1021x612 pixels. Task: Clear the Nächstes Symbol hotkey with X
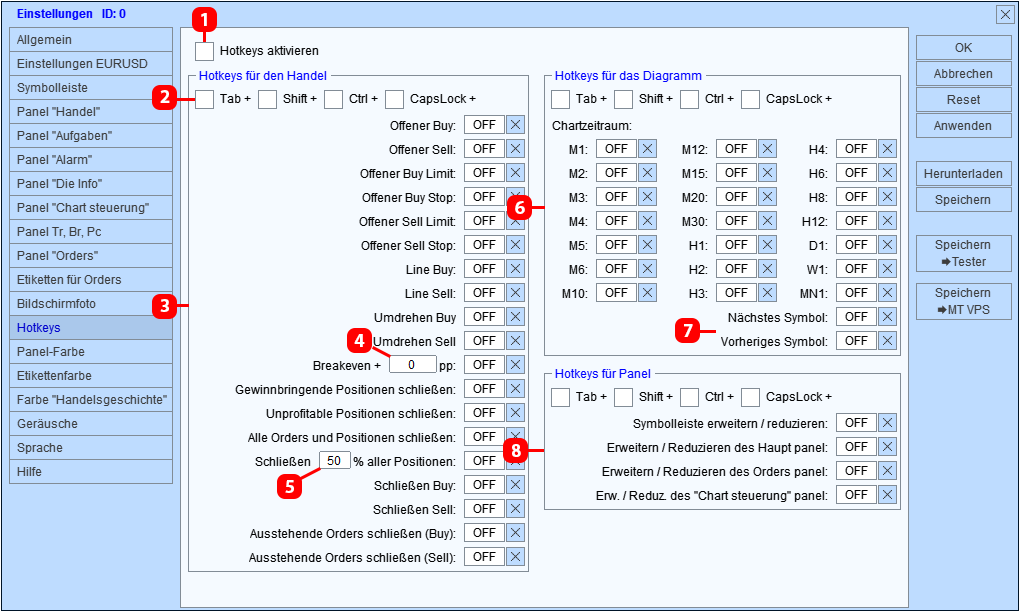[x=887, y=317]
